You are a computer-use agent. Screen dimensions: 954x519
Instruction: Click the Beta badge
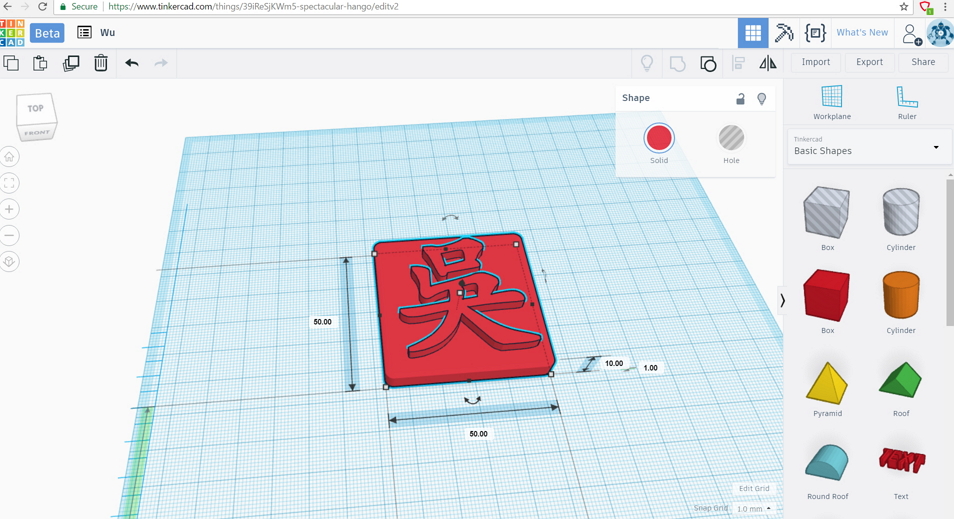point(47,33)
